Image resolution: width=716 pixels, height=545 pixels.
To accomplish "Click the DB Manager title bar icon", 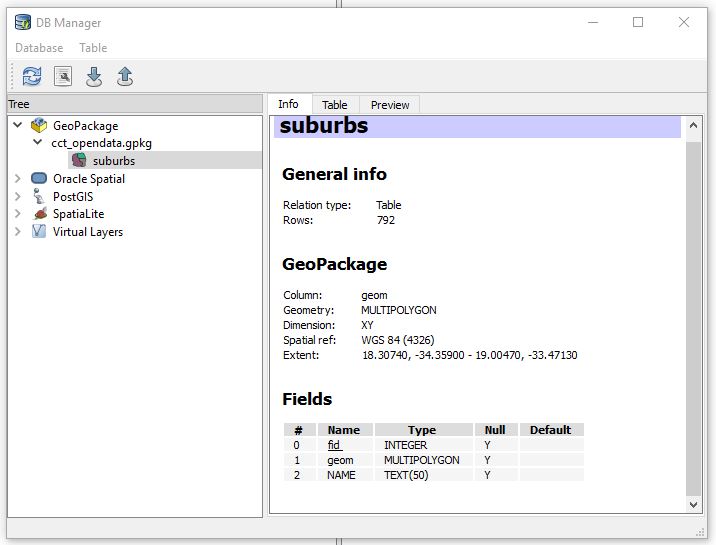I will point(23,22).
